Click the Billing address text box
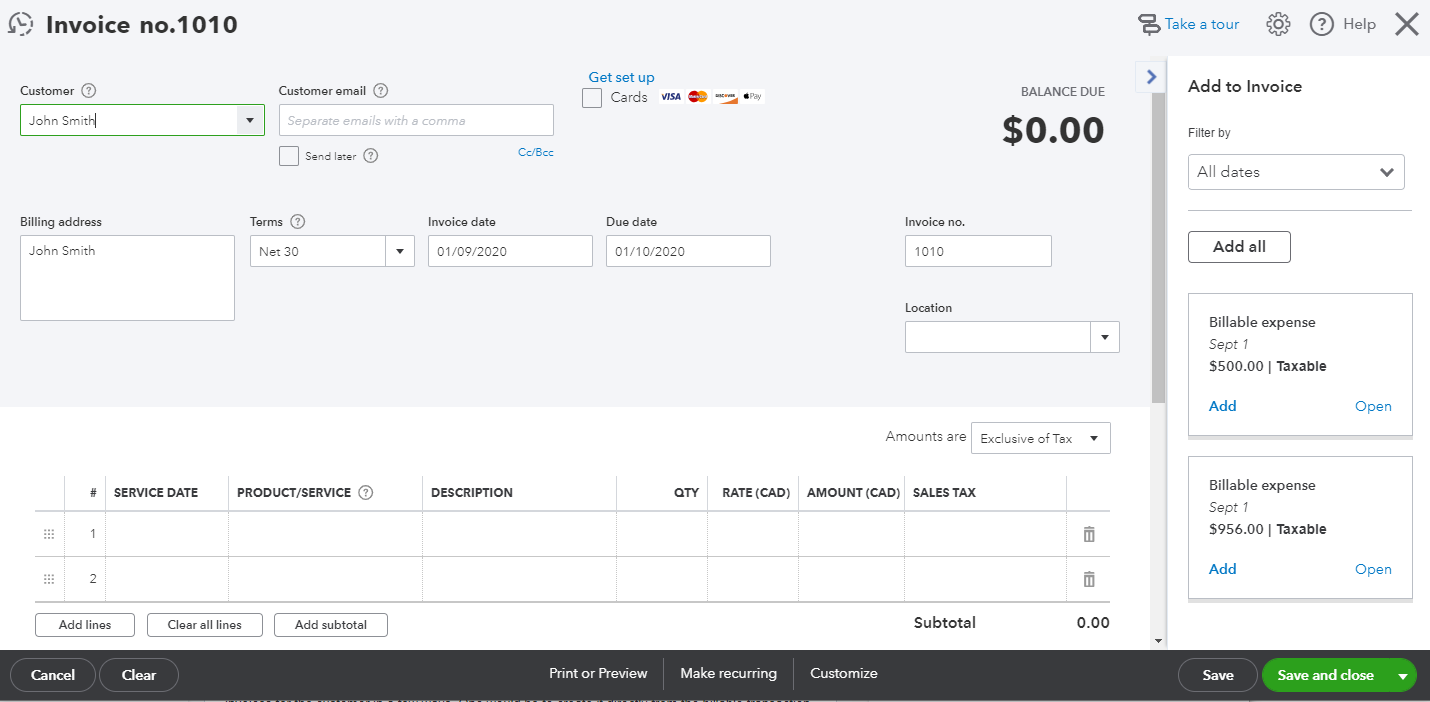 127,278
